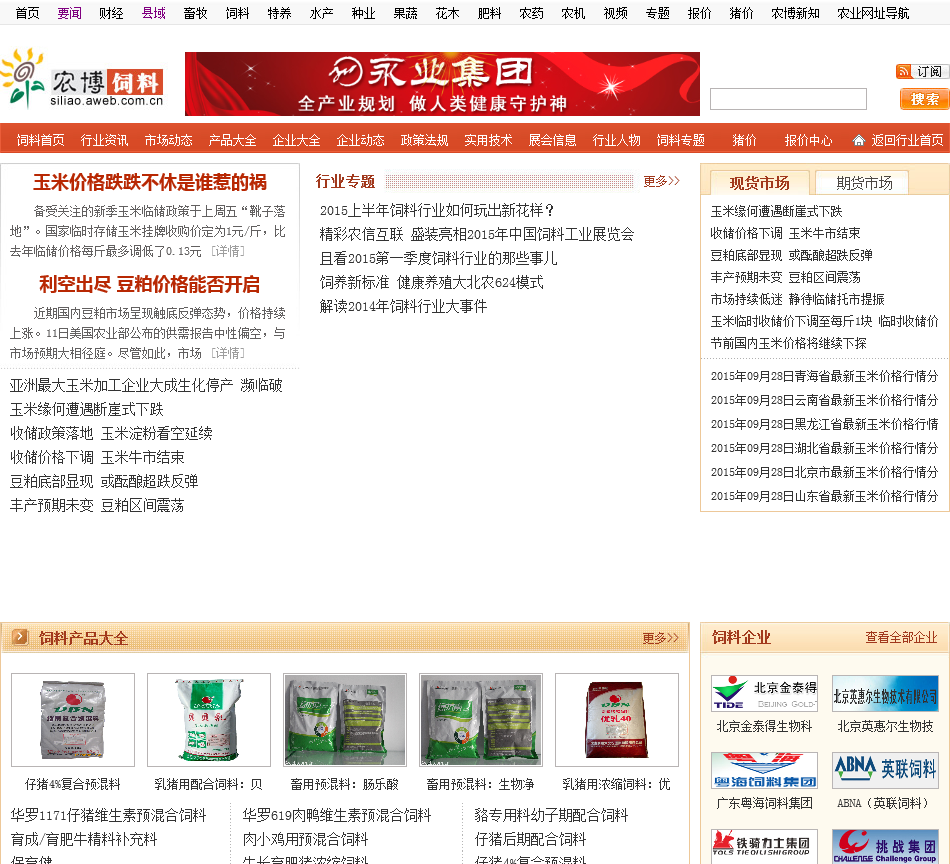The image size is (950, 864).
Task: Open product image 仔猪4%复合预混料
Action: (x=73, y=720)
